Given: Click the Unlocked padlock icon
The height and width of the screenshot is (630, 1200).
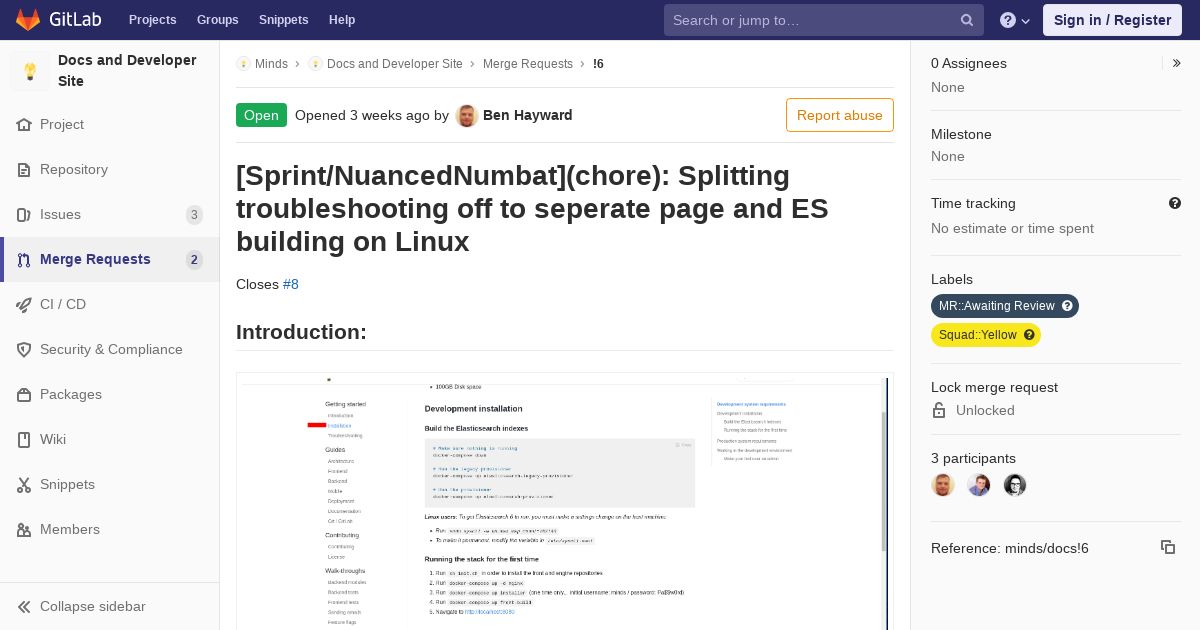Looking at the screenshot, I should tap(939, 410).
